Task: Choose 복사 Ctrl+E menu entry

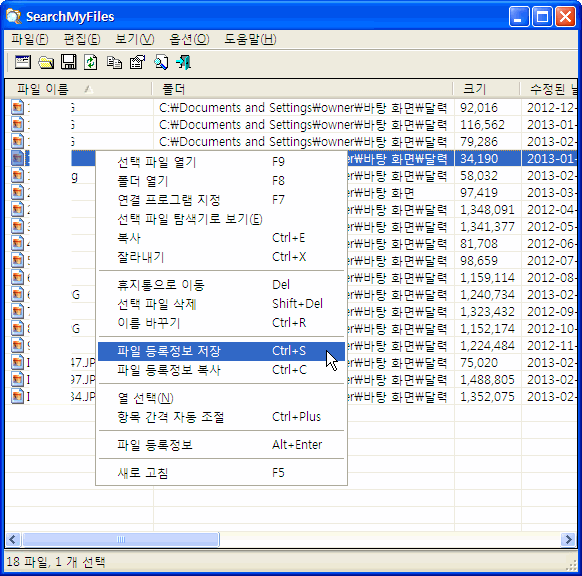Action: [x=222, y=238]
